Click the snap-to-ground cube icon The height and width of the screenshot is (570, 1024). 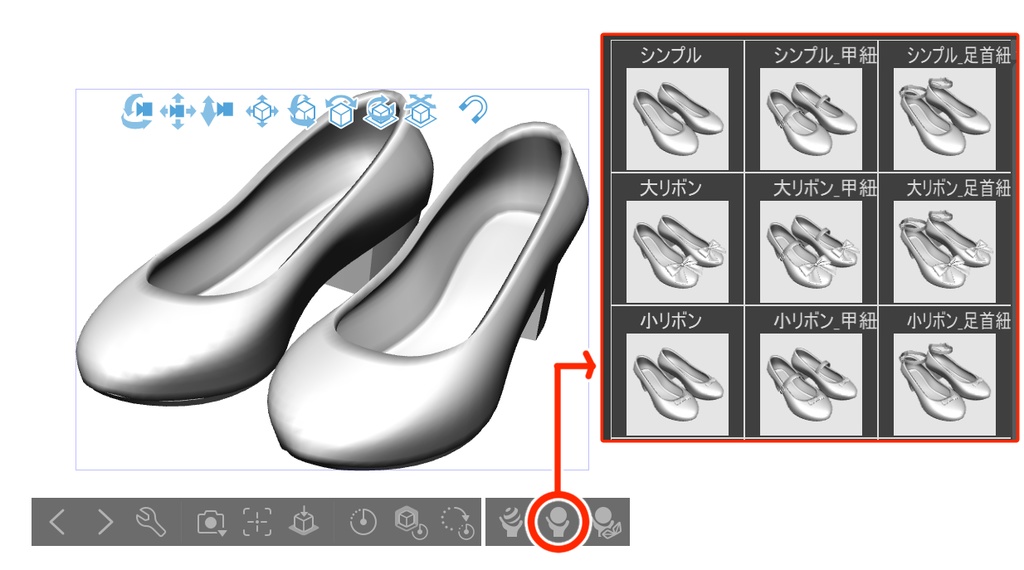pyautogui.click(x=421, y=110)
